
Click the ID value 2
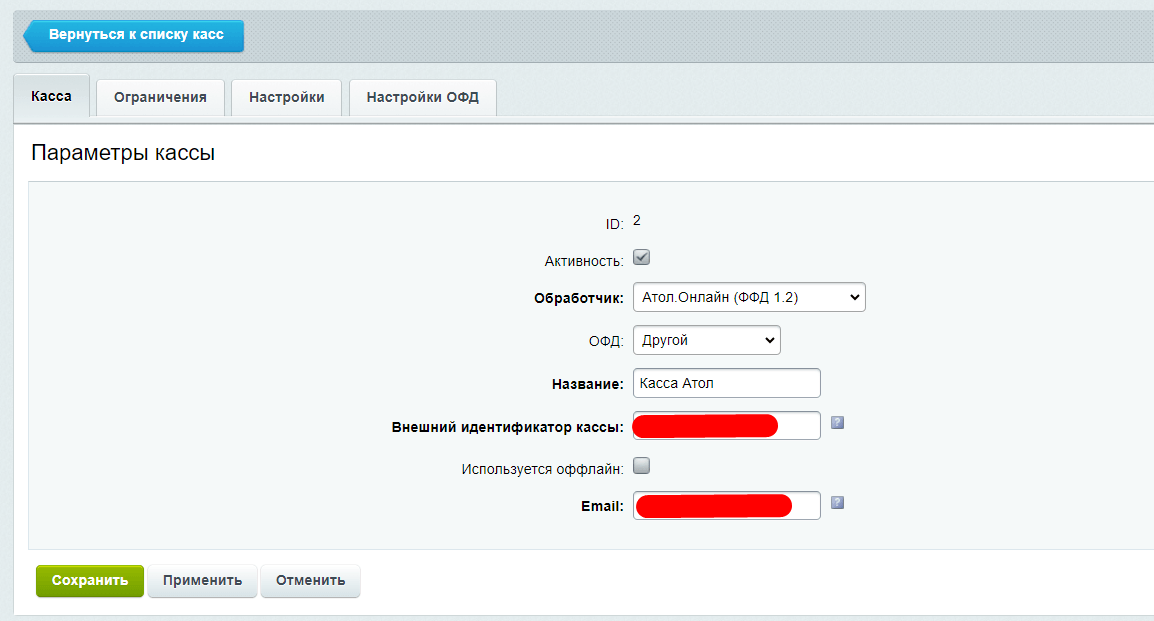tap(637, 220)
